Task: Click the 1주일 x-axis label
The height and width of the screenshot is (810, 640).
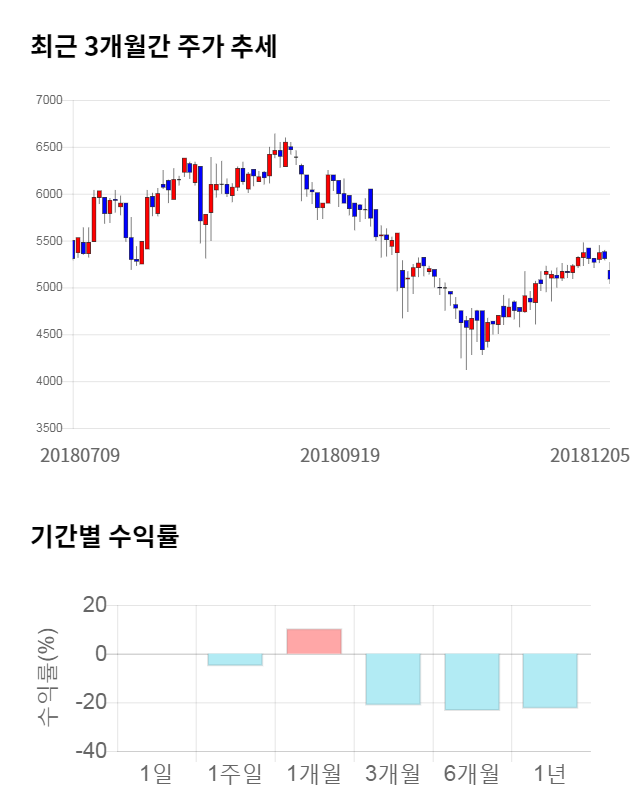Action: pos(235,773)
